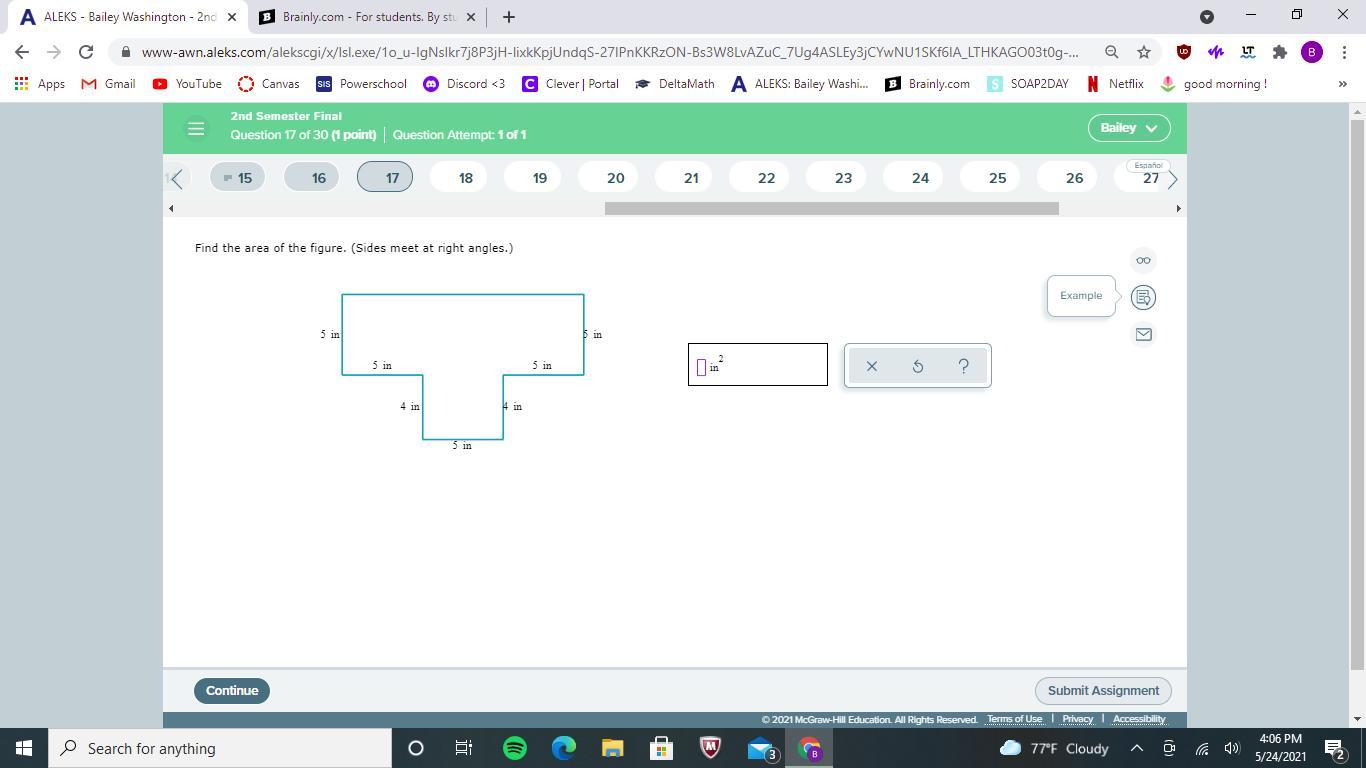Open the Chrome extensions puzzle icon
The image size is (1366, 768).
click(x=1279, y=52)
